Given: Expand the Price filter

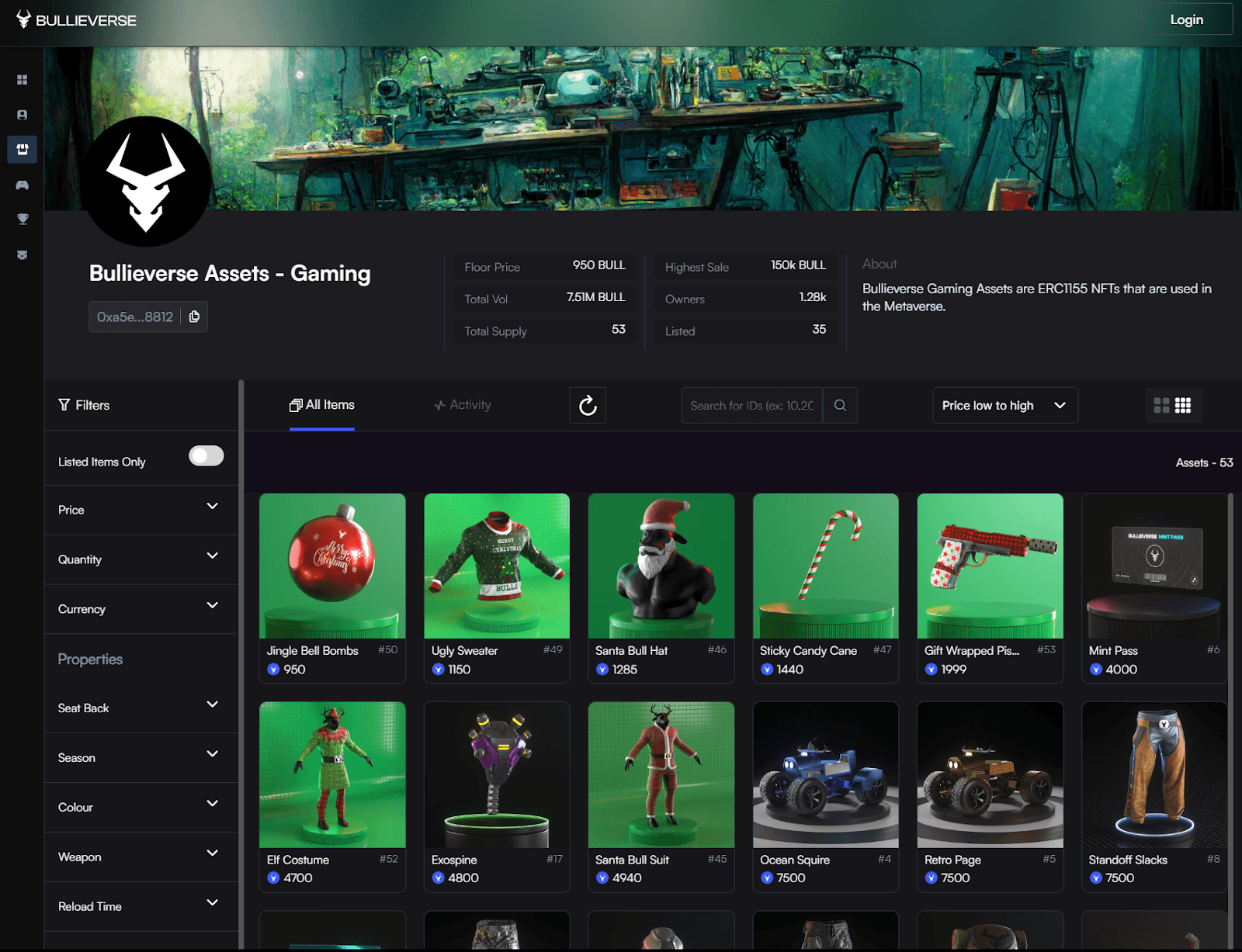Looking at the screenshot, I should (141, 510).
